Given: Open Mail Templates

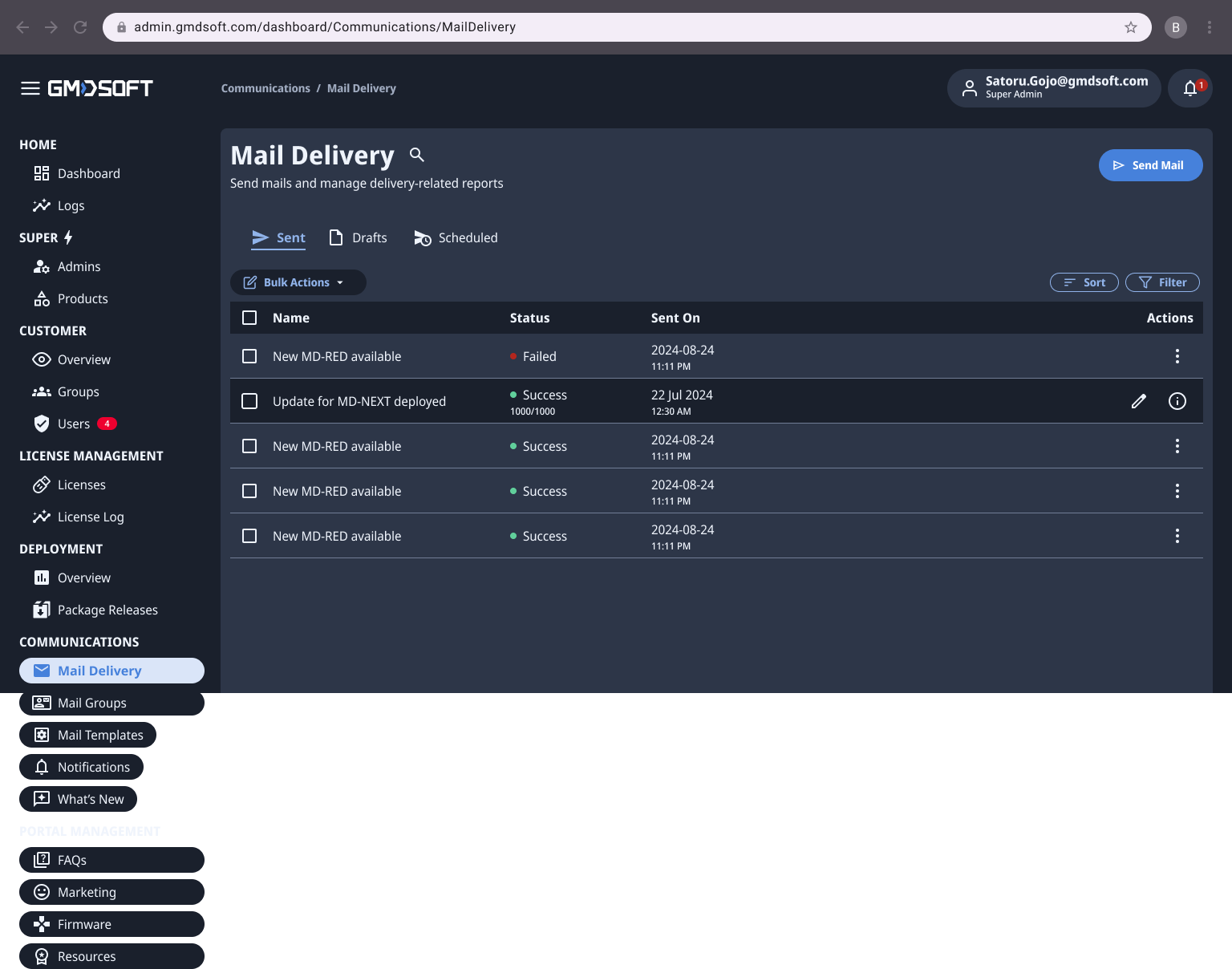Looking at the screenshot, I should [87, 735].
